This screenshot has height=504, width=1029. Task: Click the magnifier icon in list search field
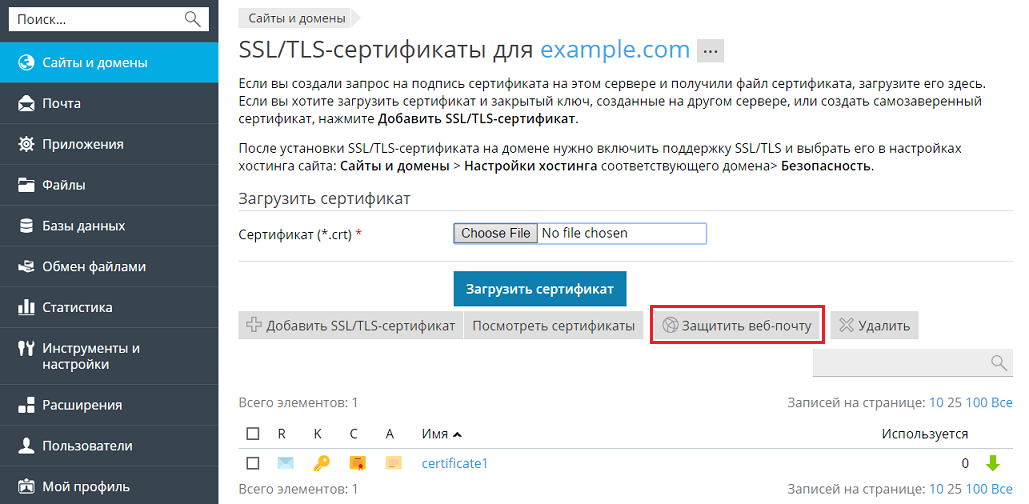(997, 362)
